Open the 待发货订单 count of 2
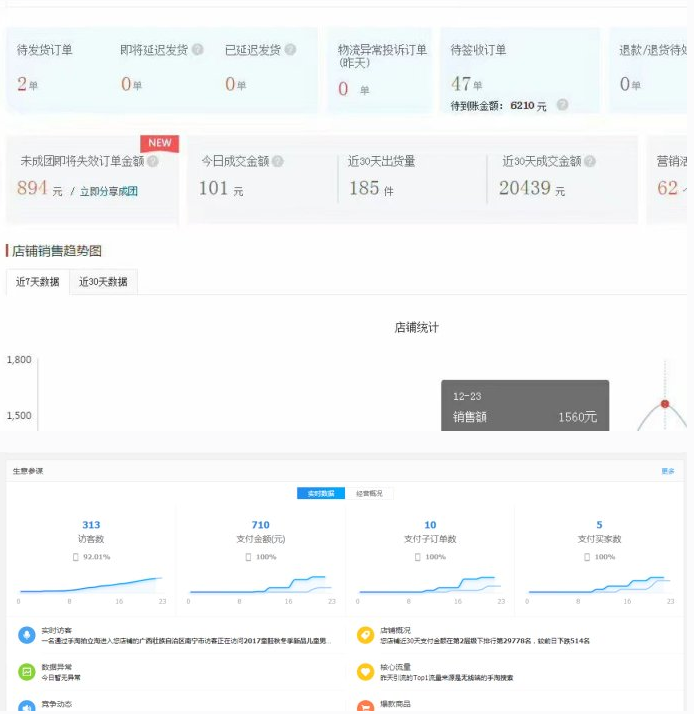 pyautogui.click(x=22, y=84)
